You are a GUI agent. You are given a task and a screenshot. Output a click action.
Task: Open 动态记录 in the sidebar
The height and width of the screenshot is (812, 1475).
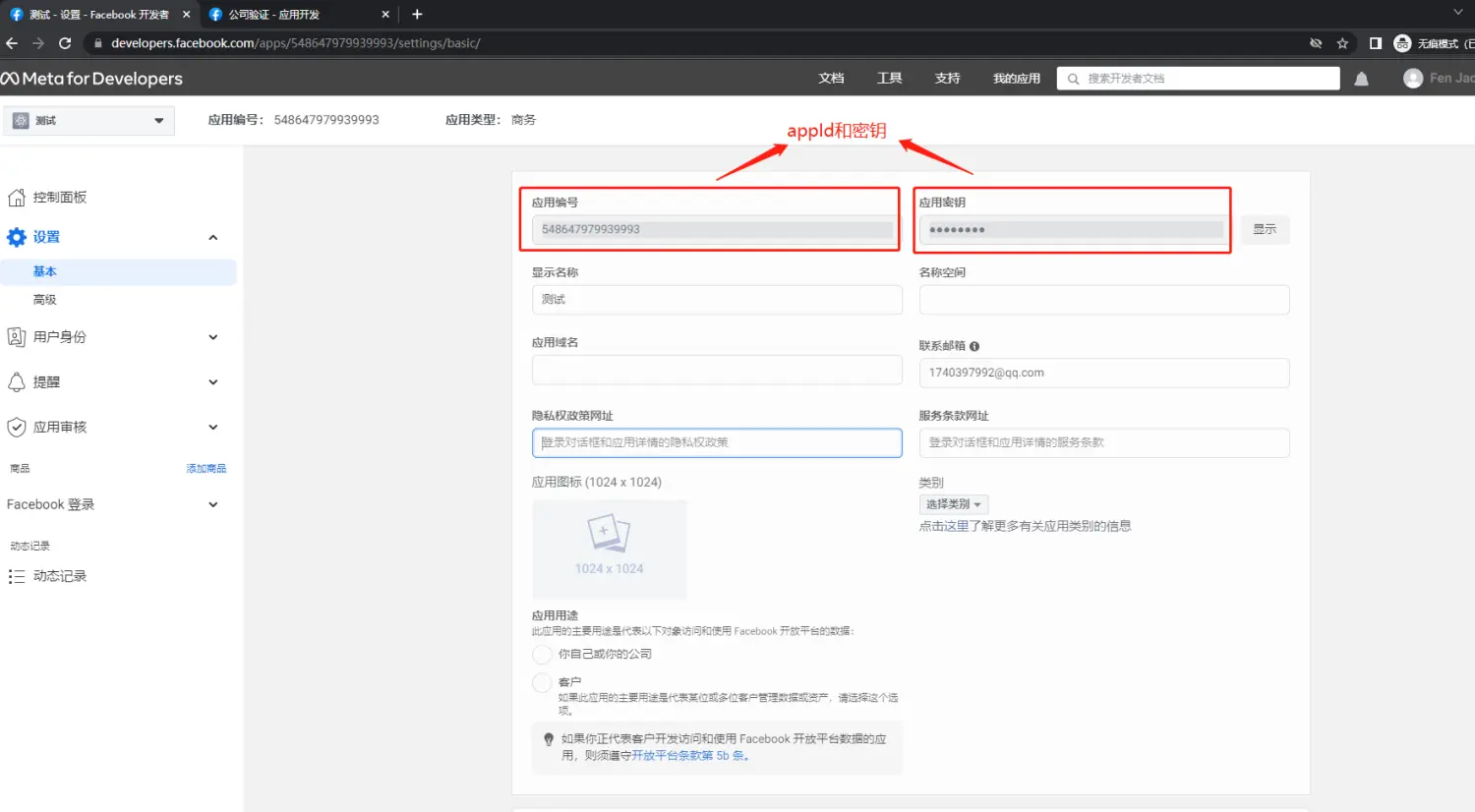(x=60, y=577)
